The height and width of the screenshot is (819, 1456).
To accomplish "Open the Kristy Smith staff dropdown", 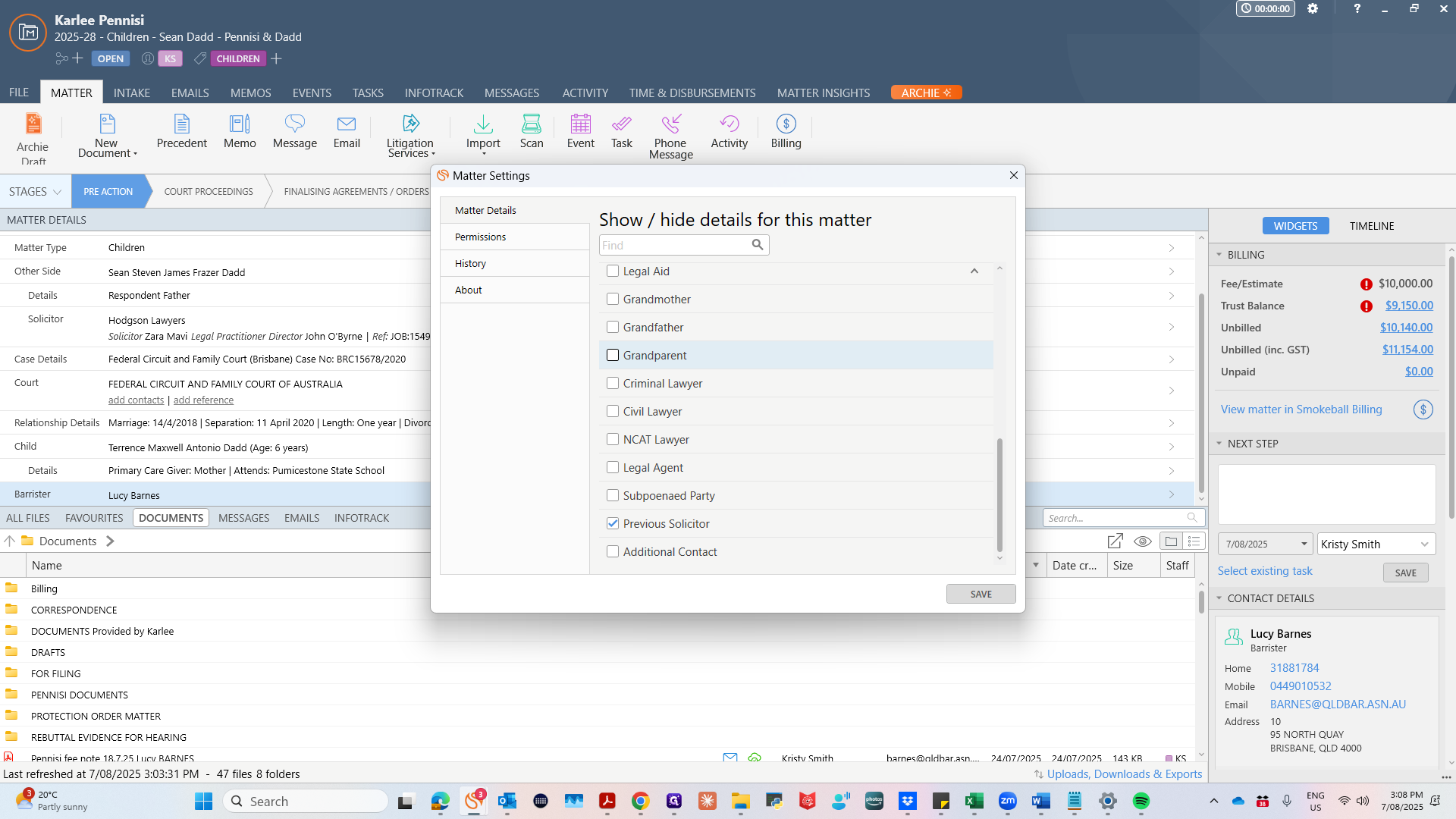I will pos(1376,544).
